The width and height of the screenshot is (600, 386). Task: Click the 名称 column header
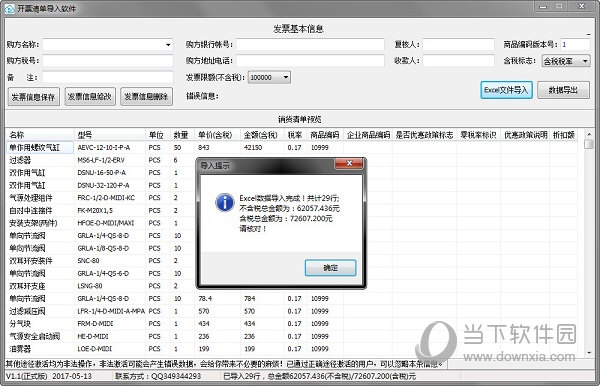coord(40,135)
